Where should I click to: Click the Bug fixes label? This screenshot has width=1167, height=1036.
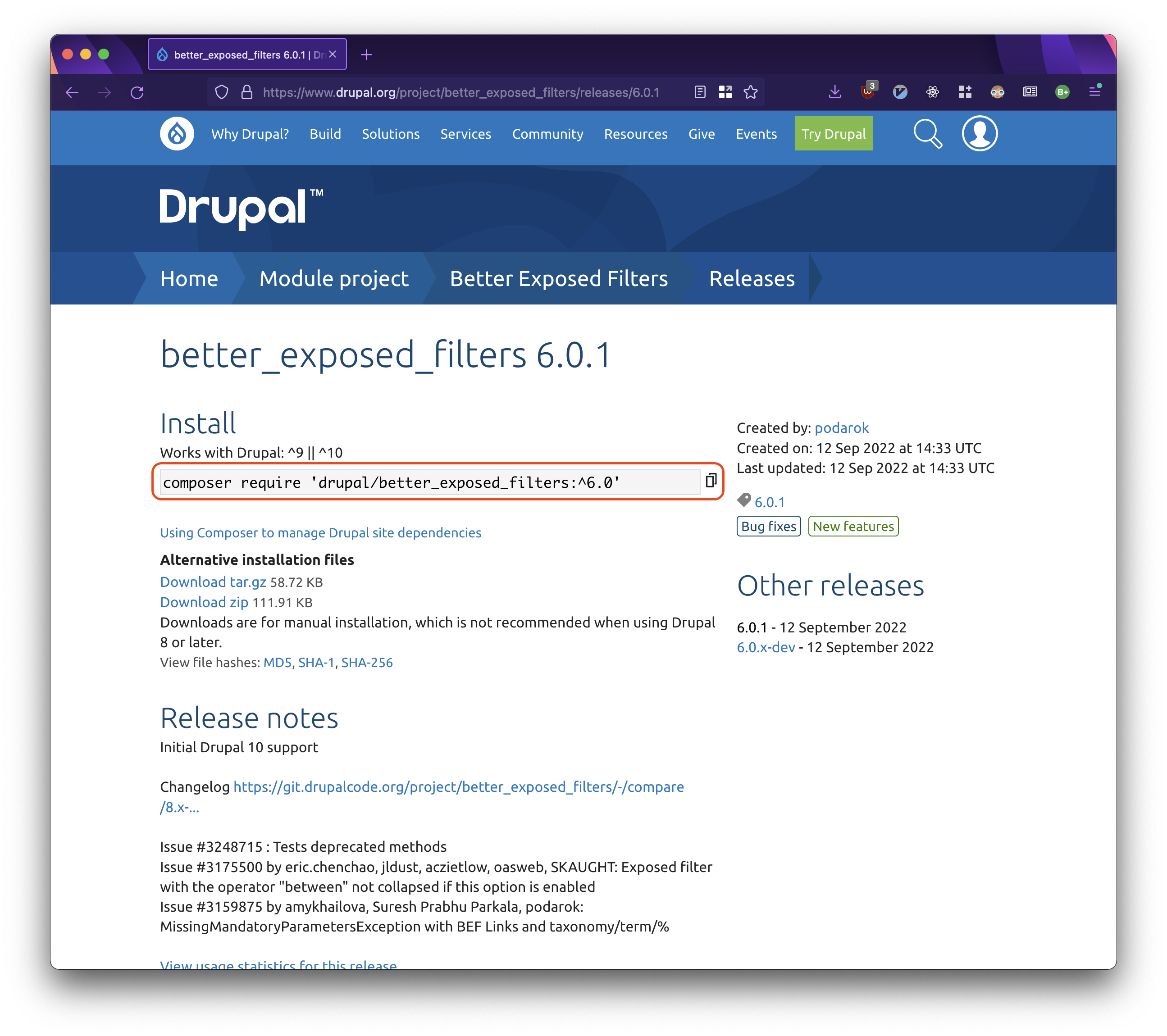(769, 526)
